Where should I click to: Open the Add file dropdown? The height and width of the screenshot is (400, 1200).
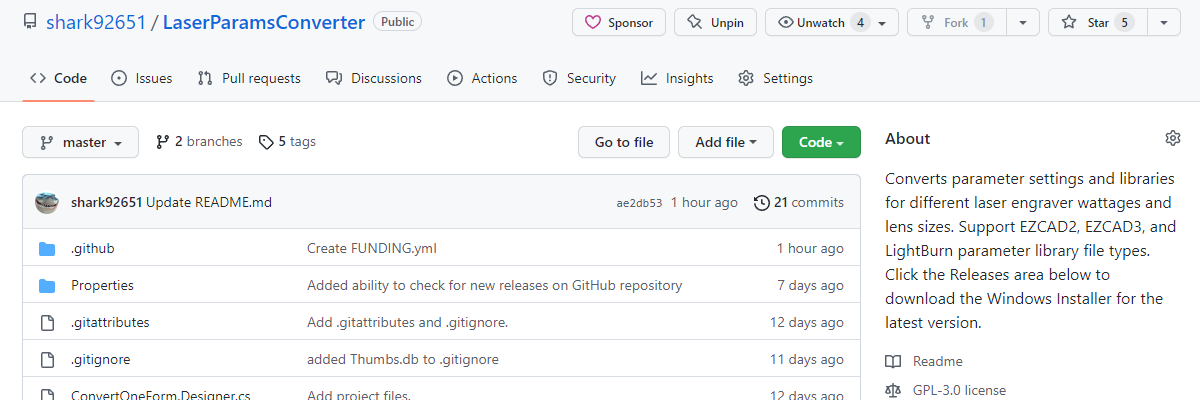coord(726,142)
